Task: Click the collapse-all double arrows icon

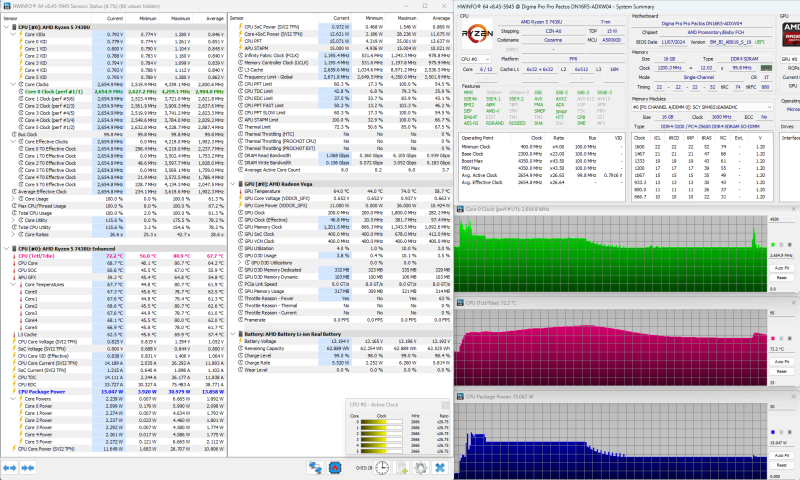Action: point(28,468)
